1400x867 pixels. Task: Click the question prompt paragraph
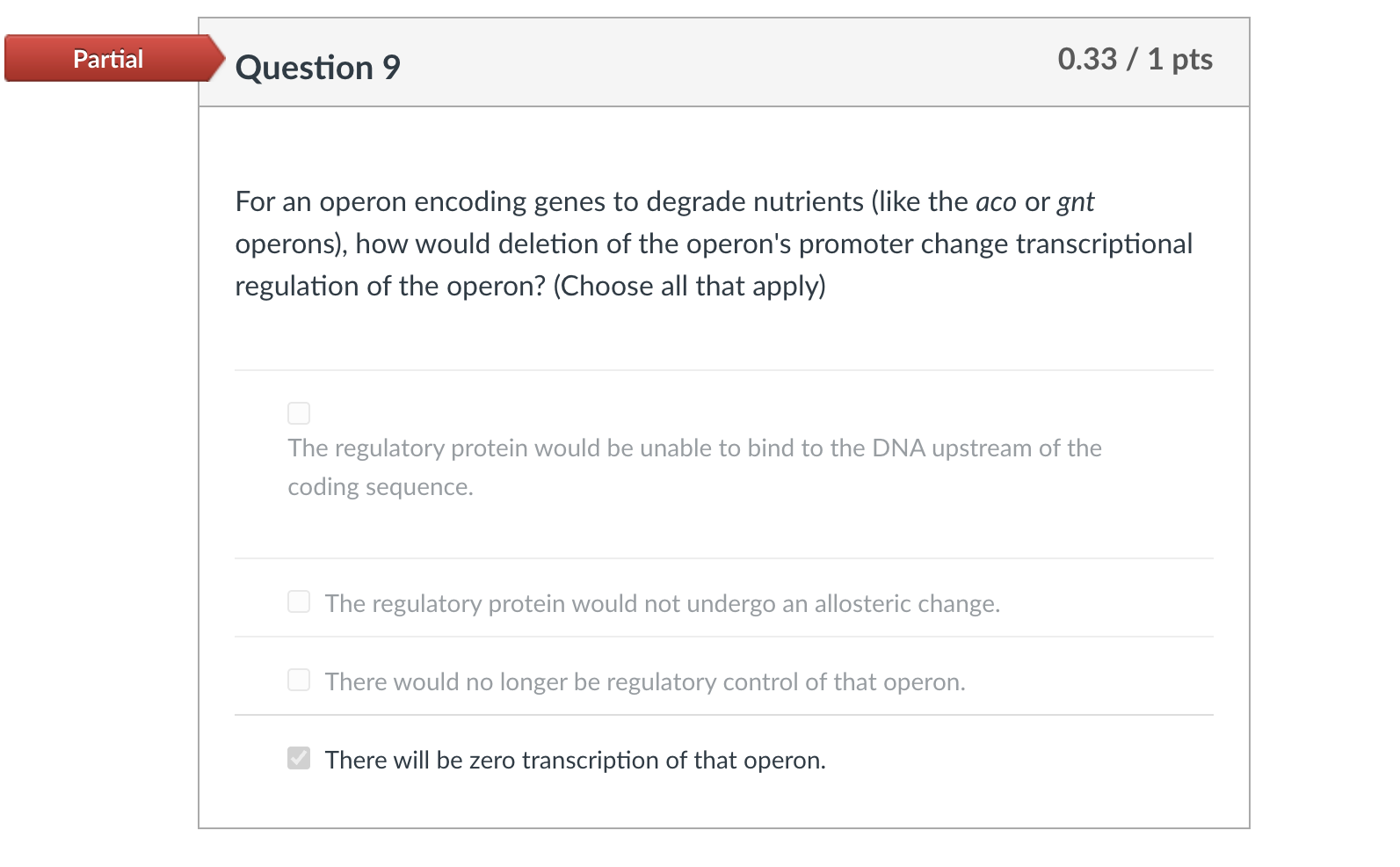pyautogui.click(x=712, y=244)
